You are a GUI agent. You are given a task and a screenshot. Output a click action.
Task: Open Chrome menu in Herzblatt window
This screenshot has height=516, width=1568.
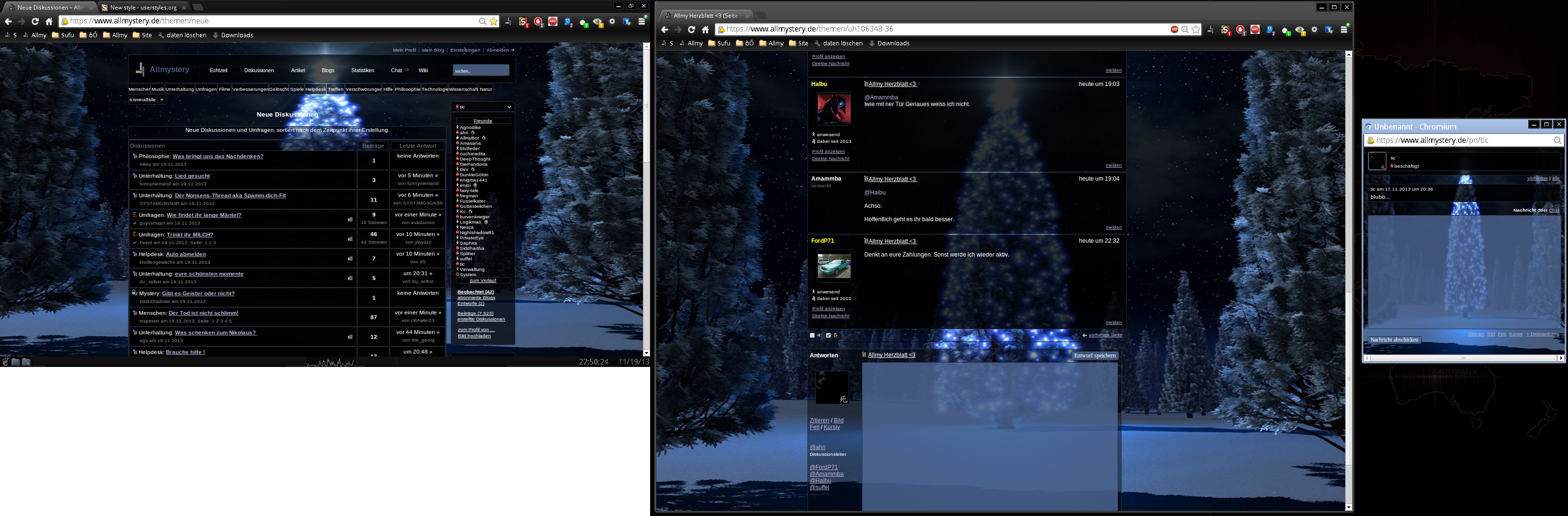[x=1345, y=29]
